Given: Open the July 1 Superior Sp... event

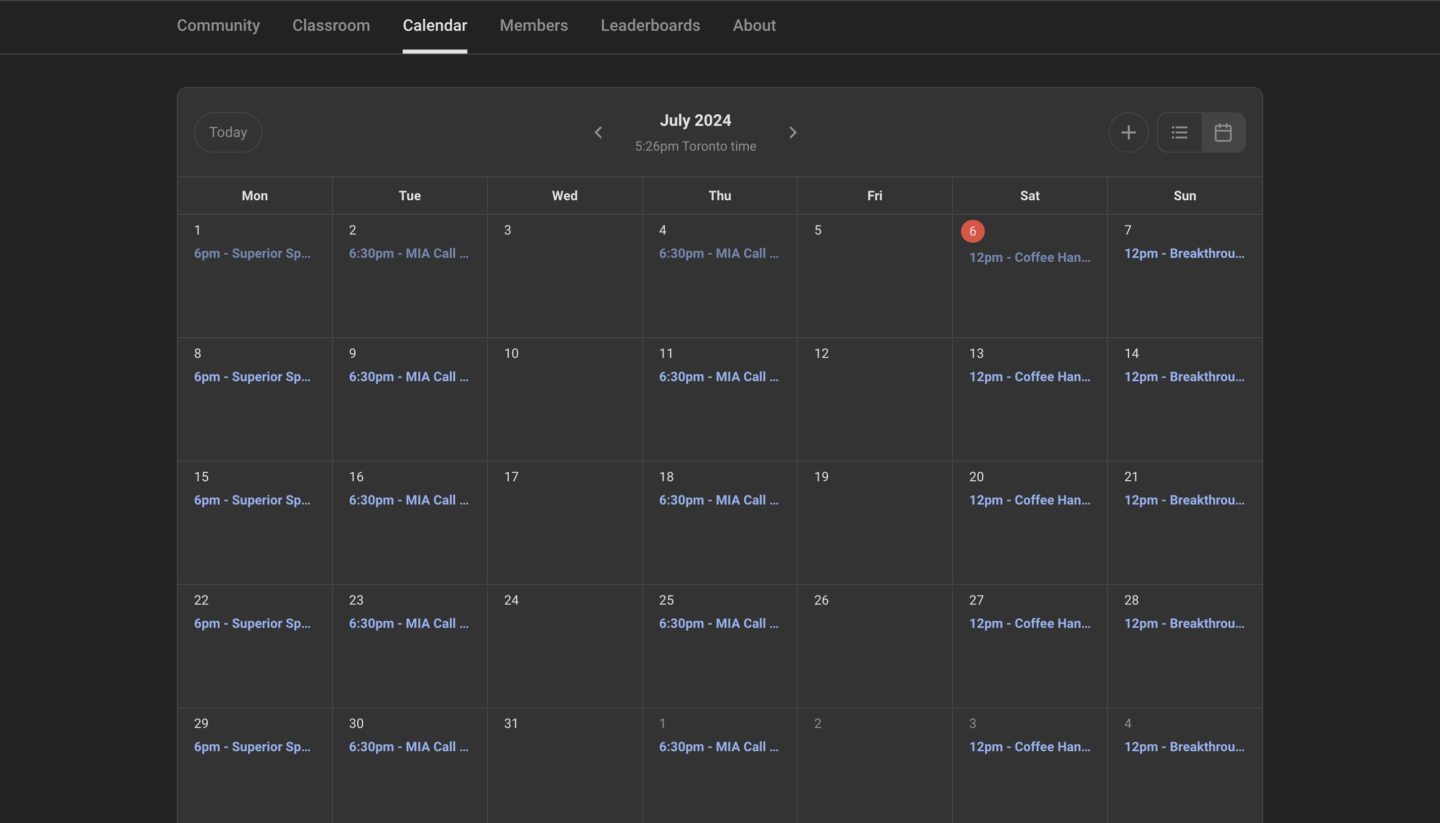Looking at the screenshot, I should 252,254.
